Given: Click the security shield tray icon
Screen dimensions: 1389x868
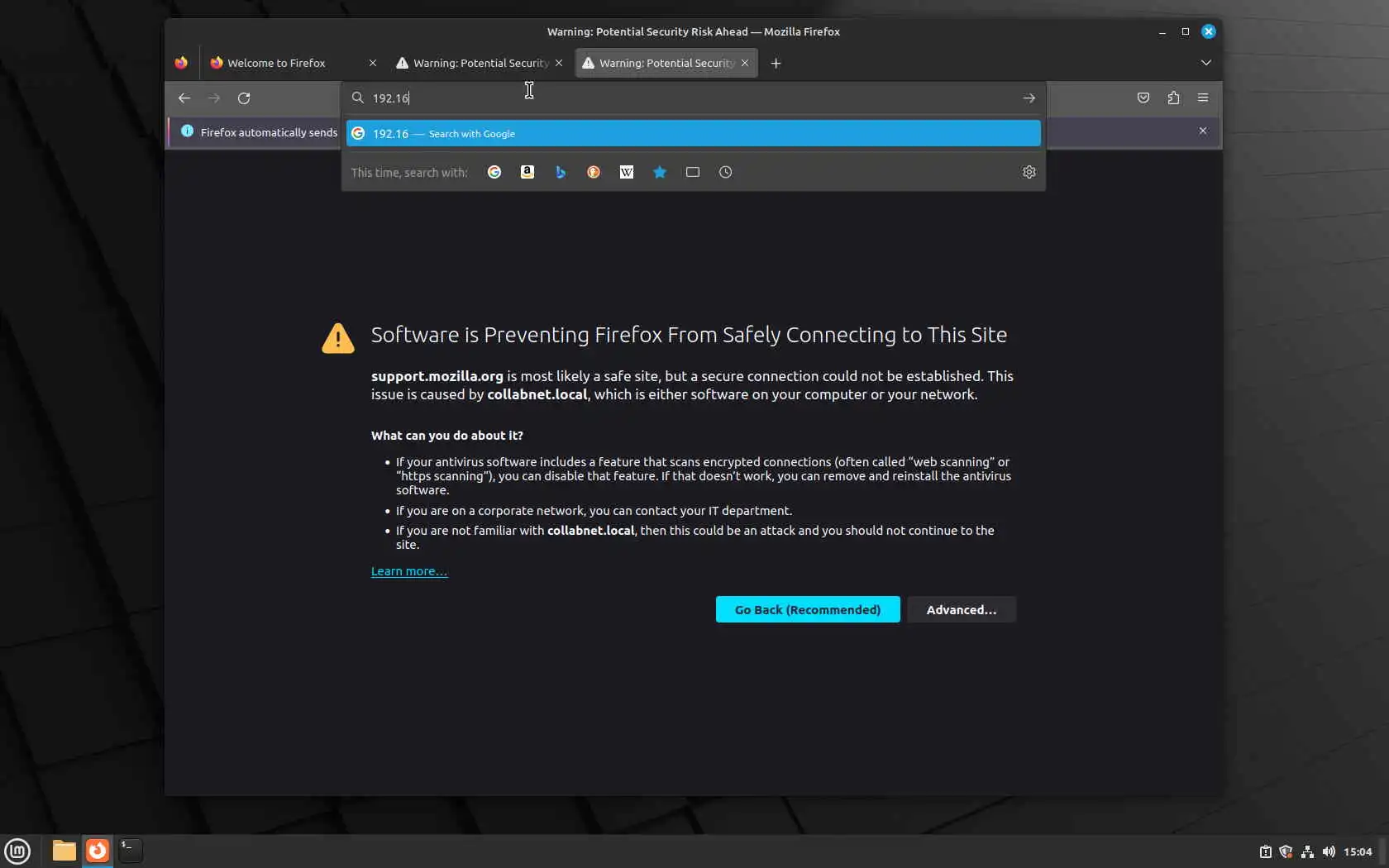Looking at the screenshot, I should point(1286,851).
